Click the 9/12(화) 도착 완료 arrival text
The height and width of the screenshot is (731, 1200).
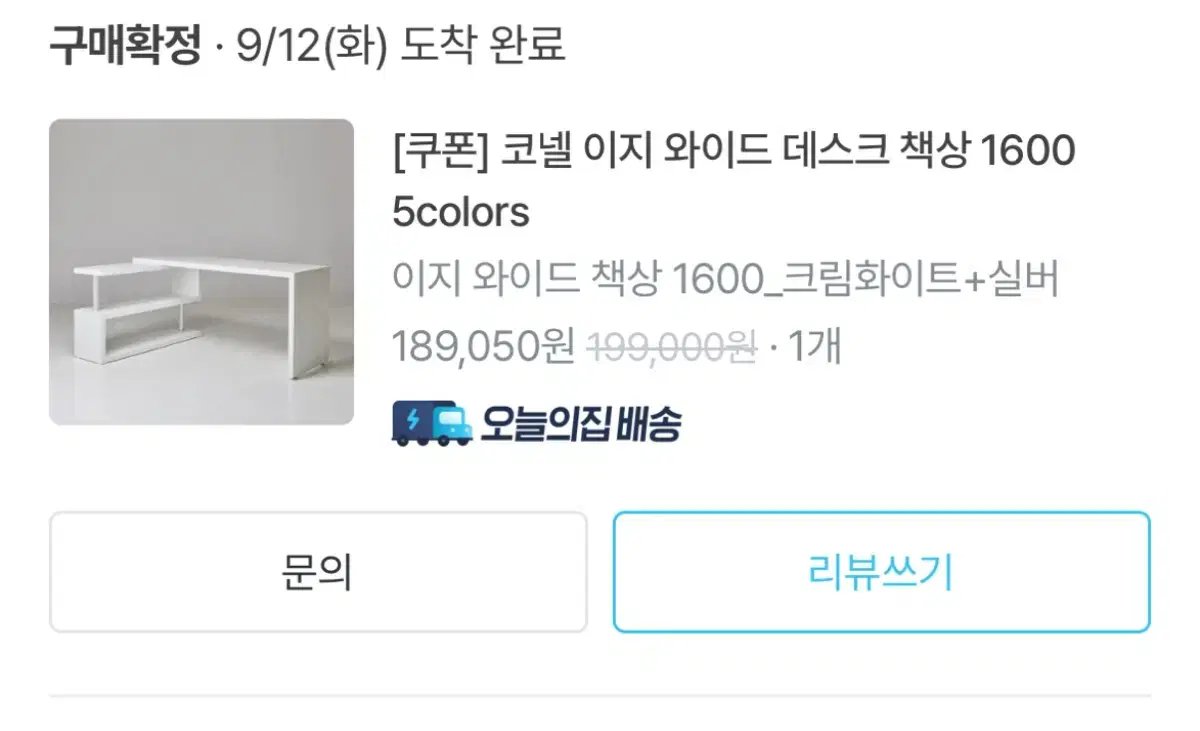point(401,45)
